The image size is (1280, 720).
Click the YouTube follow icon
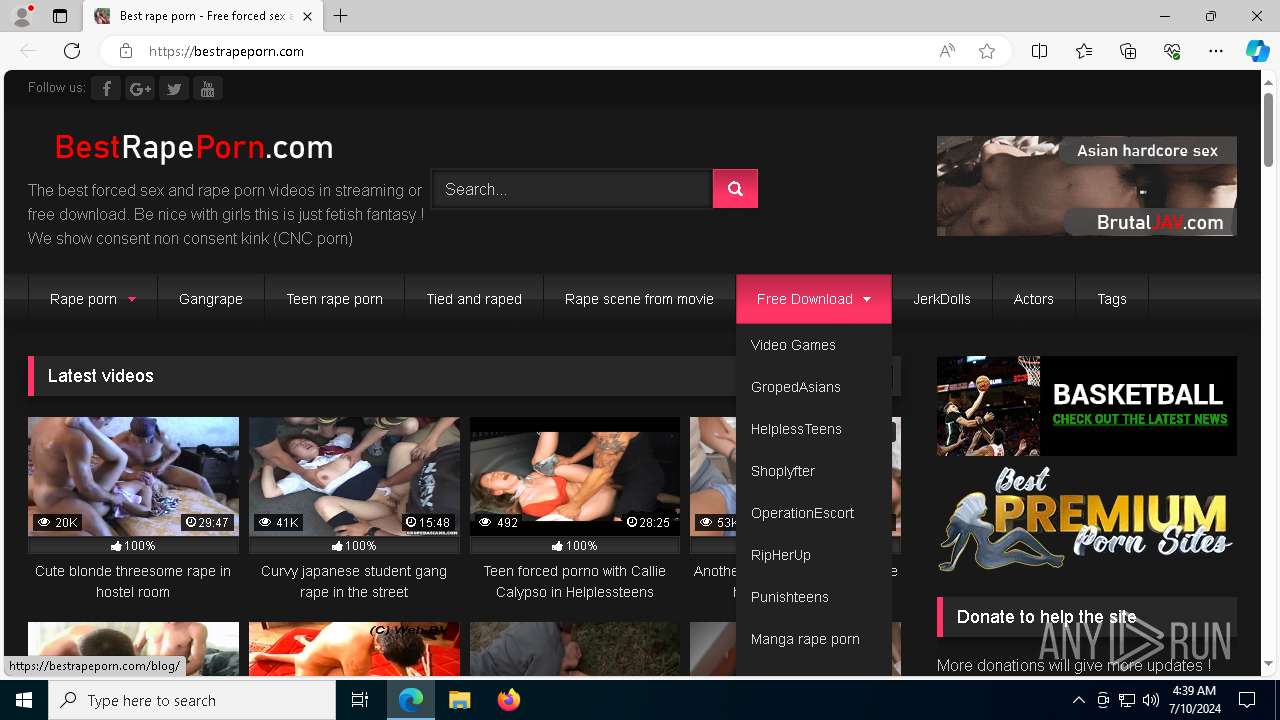click(x=207, y=89)
